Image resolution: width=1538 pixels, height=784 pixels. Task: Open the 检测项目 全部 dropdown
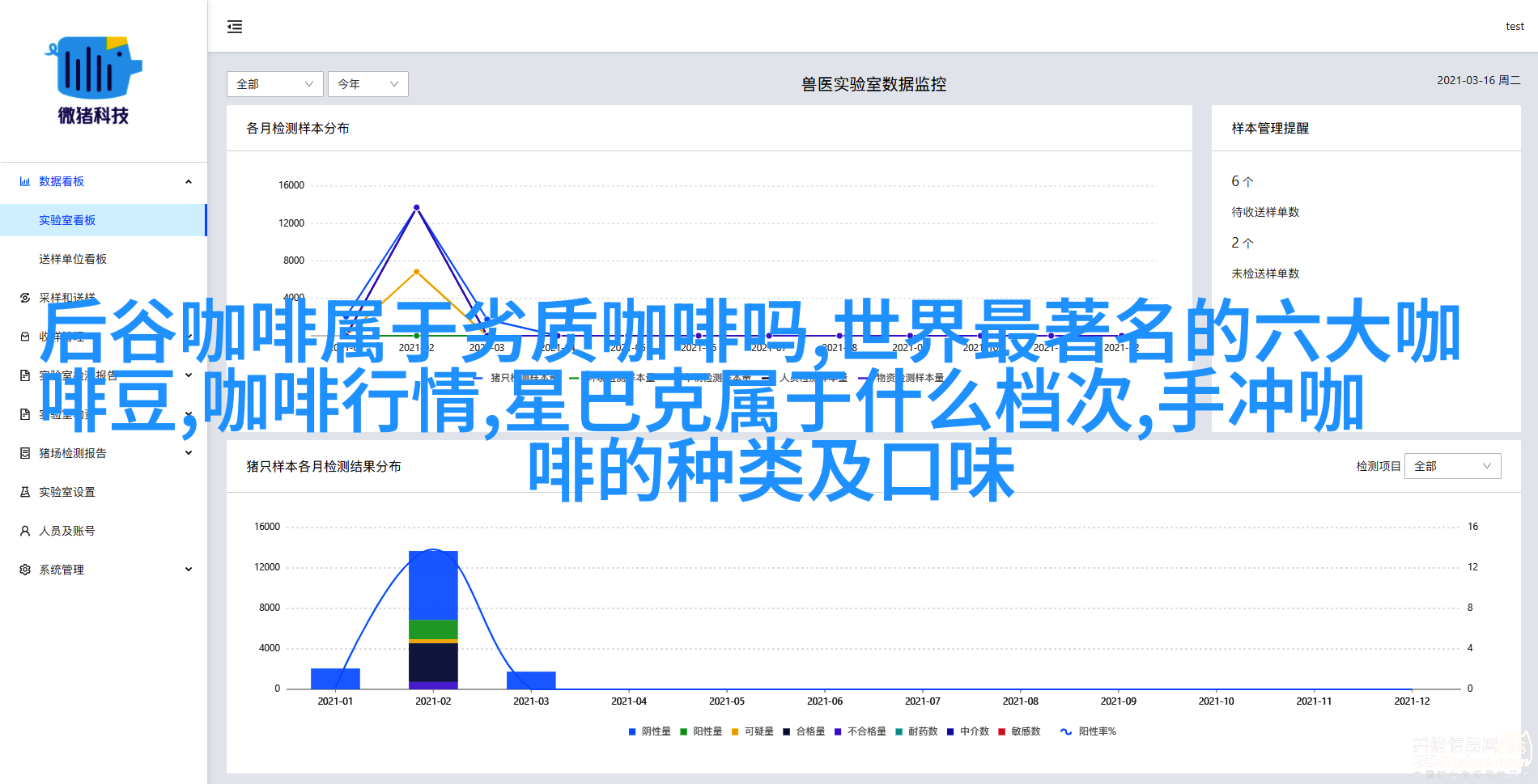pyautogui.click(x=1453, y=466)
